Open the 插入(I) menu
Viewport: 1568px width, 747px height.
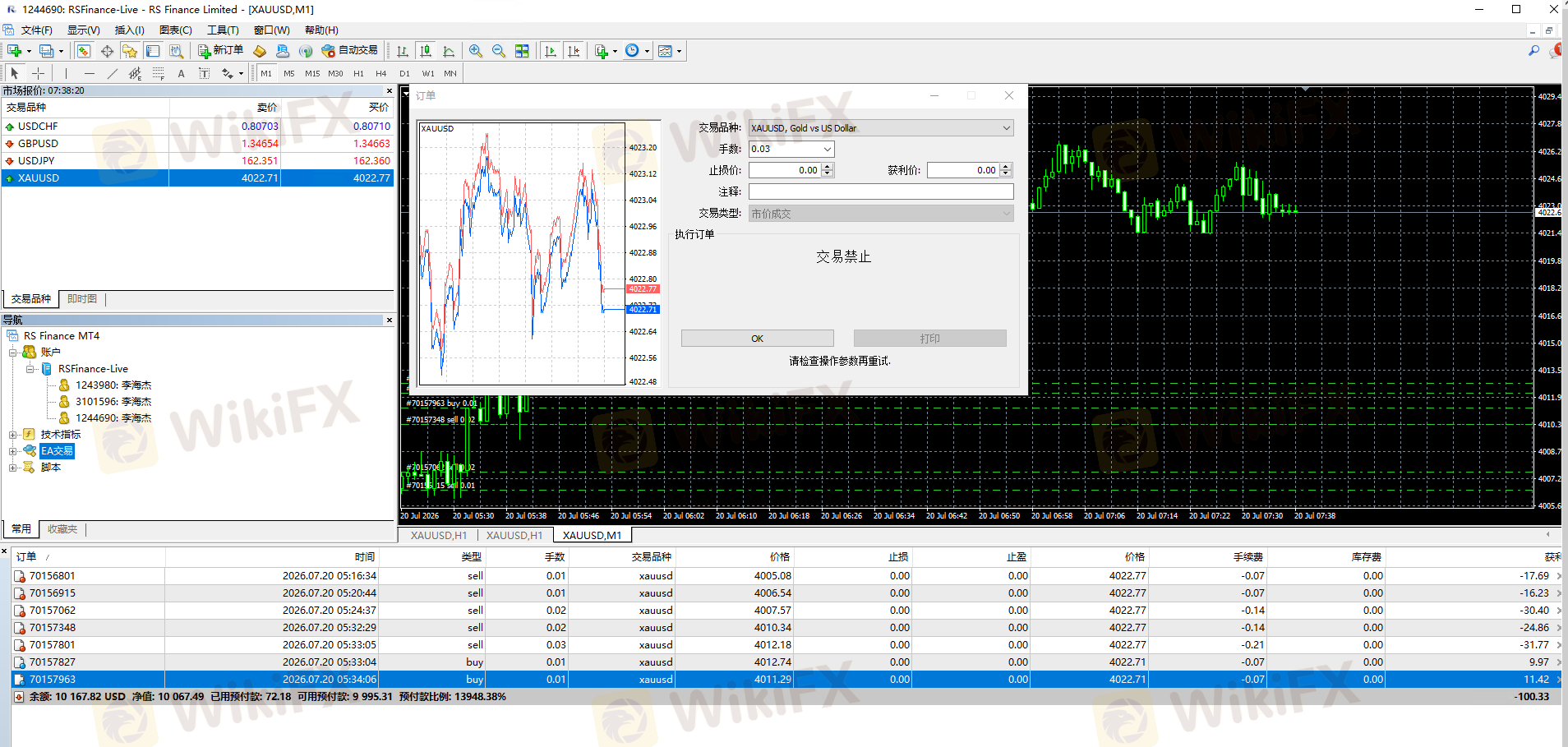coord(129,30)
